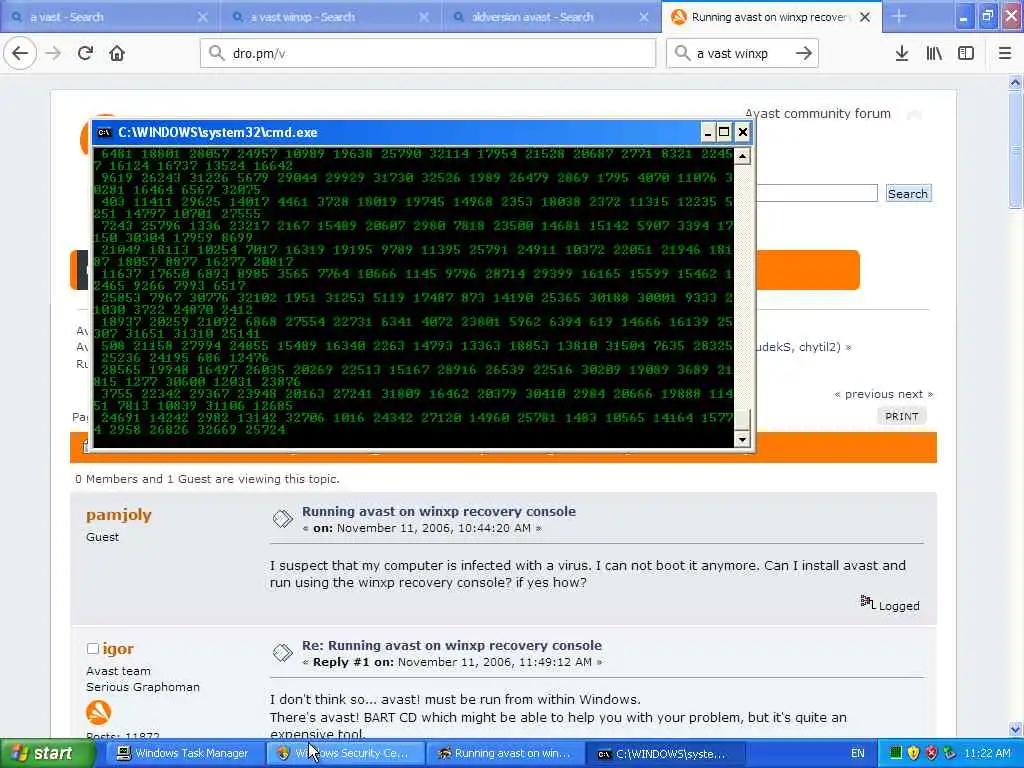The image size is (1024, 768).
Task: Click the 'a vast winxp' search field
Action: (x=741, y=53)
